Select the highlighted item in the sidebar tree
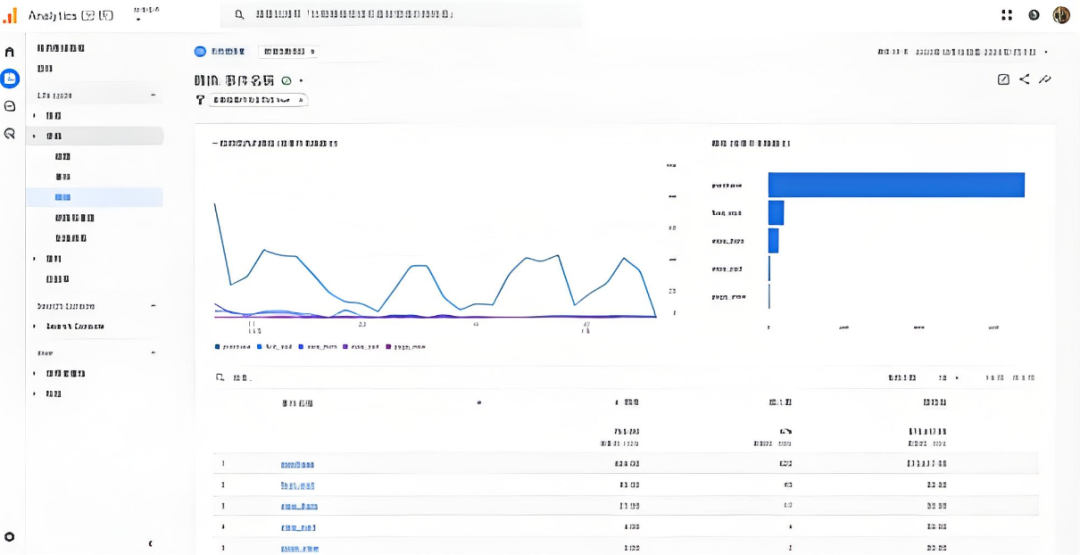Screen dimensions: 1080x555 coord(64,198)
